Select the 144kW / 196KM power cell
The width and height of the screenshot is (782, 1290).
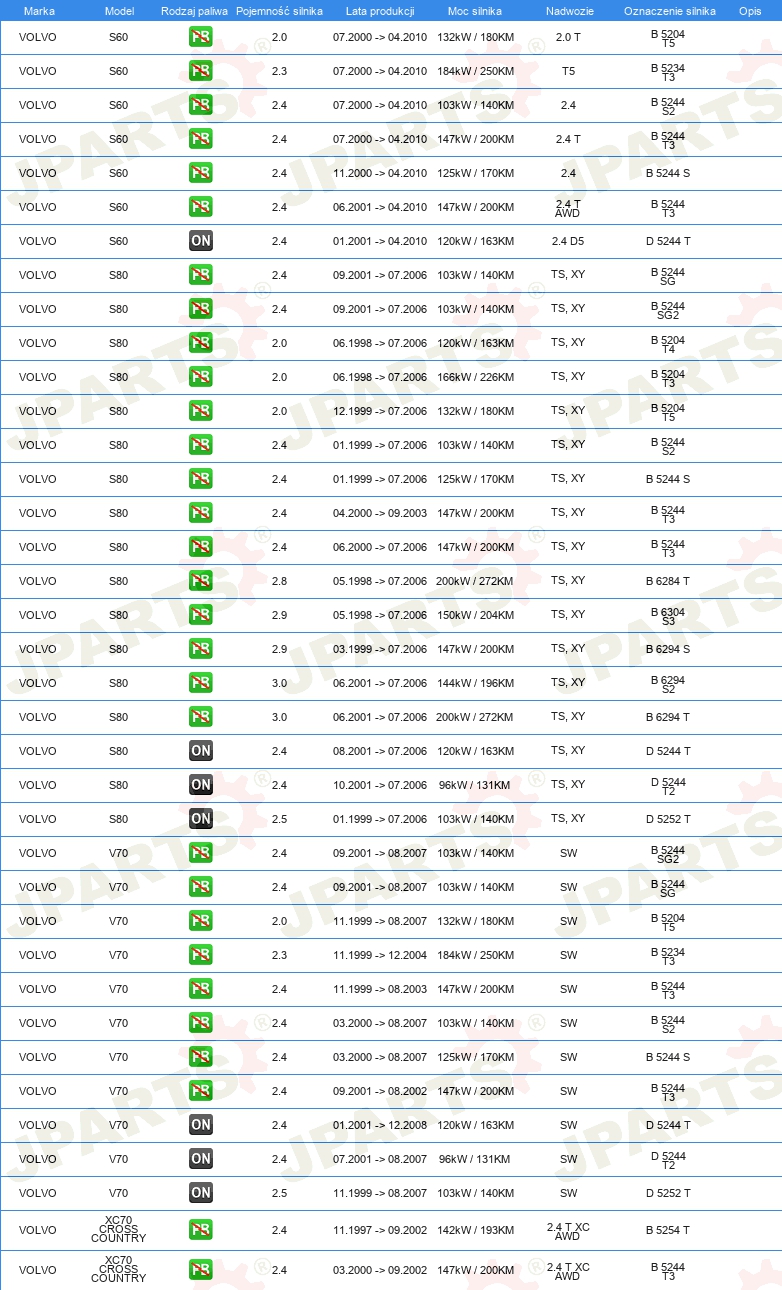coord(475,684)
